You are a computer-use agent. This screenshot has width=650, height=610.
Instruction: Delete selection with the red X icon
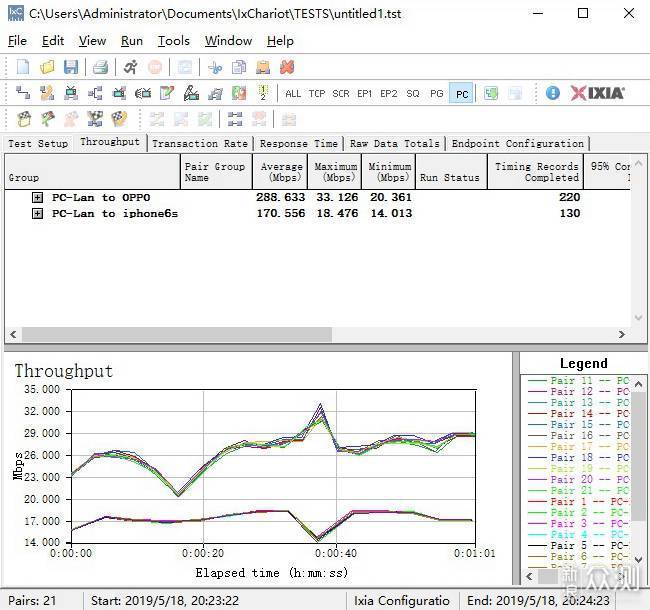coord(287,67)
